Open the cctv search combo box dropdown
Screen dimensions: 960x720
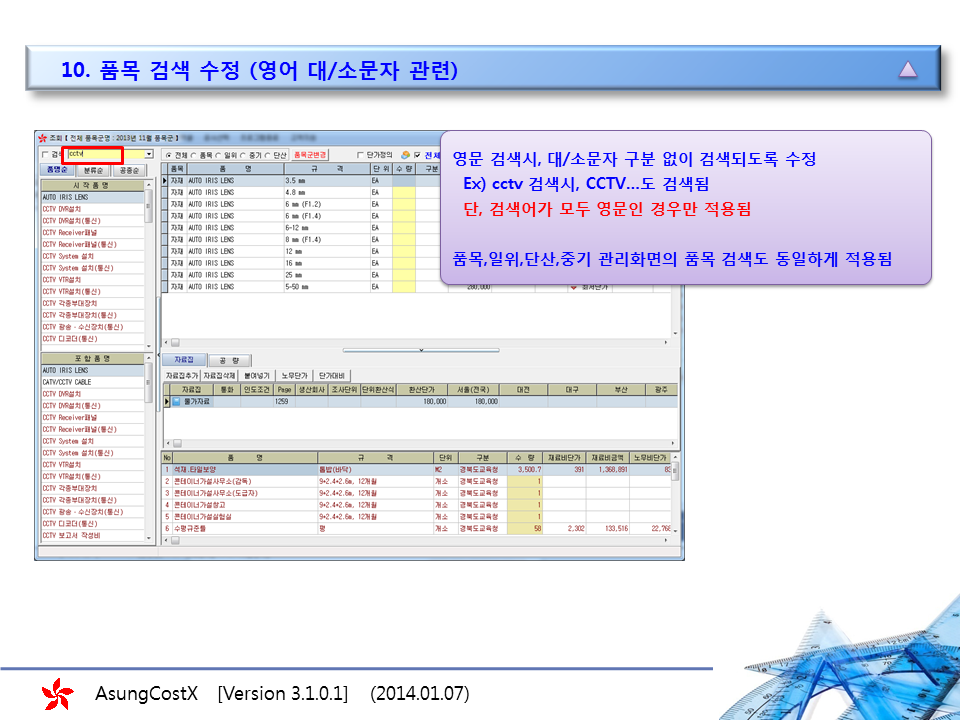click(149, 155)
